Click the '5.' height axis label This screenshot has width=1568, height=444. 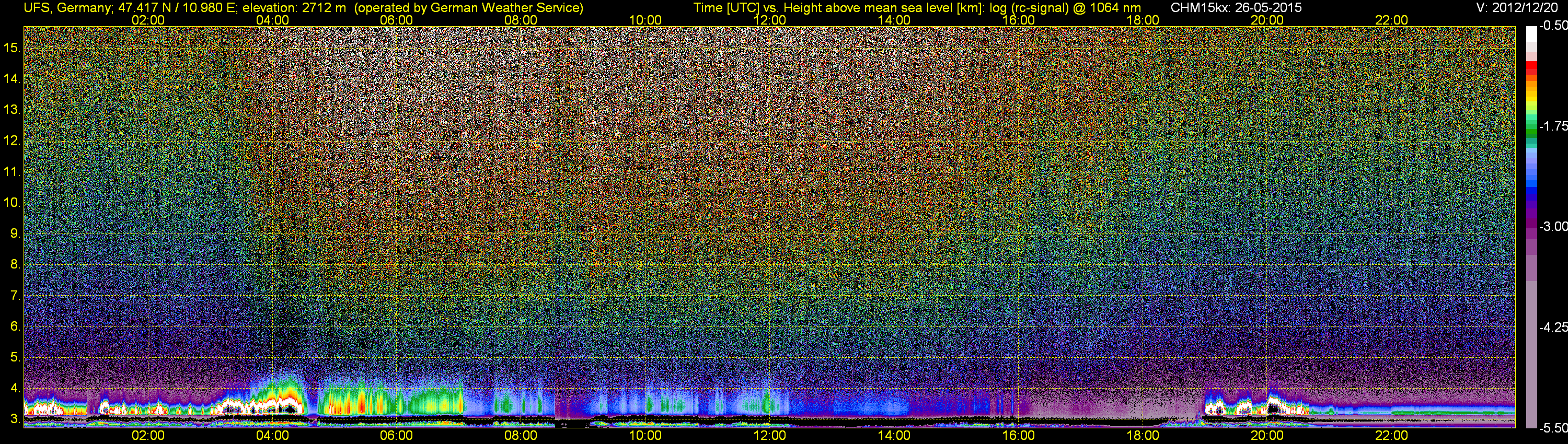[15, 357]
